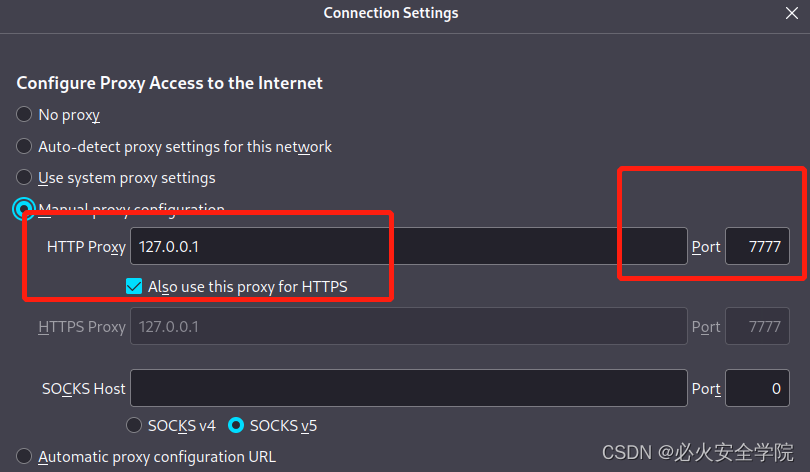Viewport: 810px width, 472px height.
Task: Click the HTTPS Proxy address field
Action: pyautogui.click(x=408, y=327)
